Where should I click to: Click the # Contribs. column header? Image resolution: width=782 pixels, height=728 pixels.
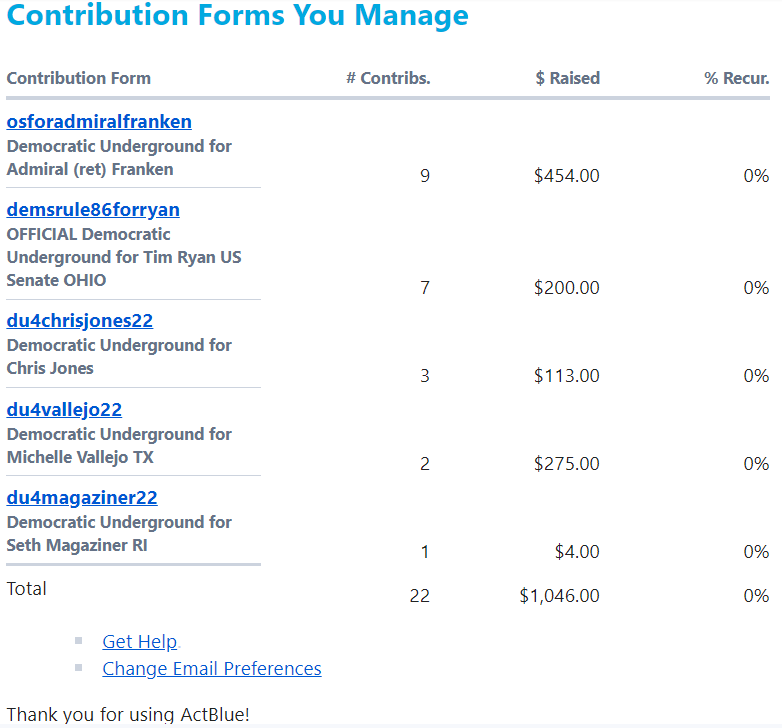click(388, 78)
